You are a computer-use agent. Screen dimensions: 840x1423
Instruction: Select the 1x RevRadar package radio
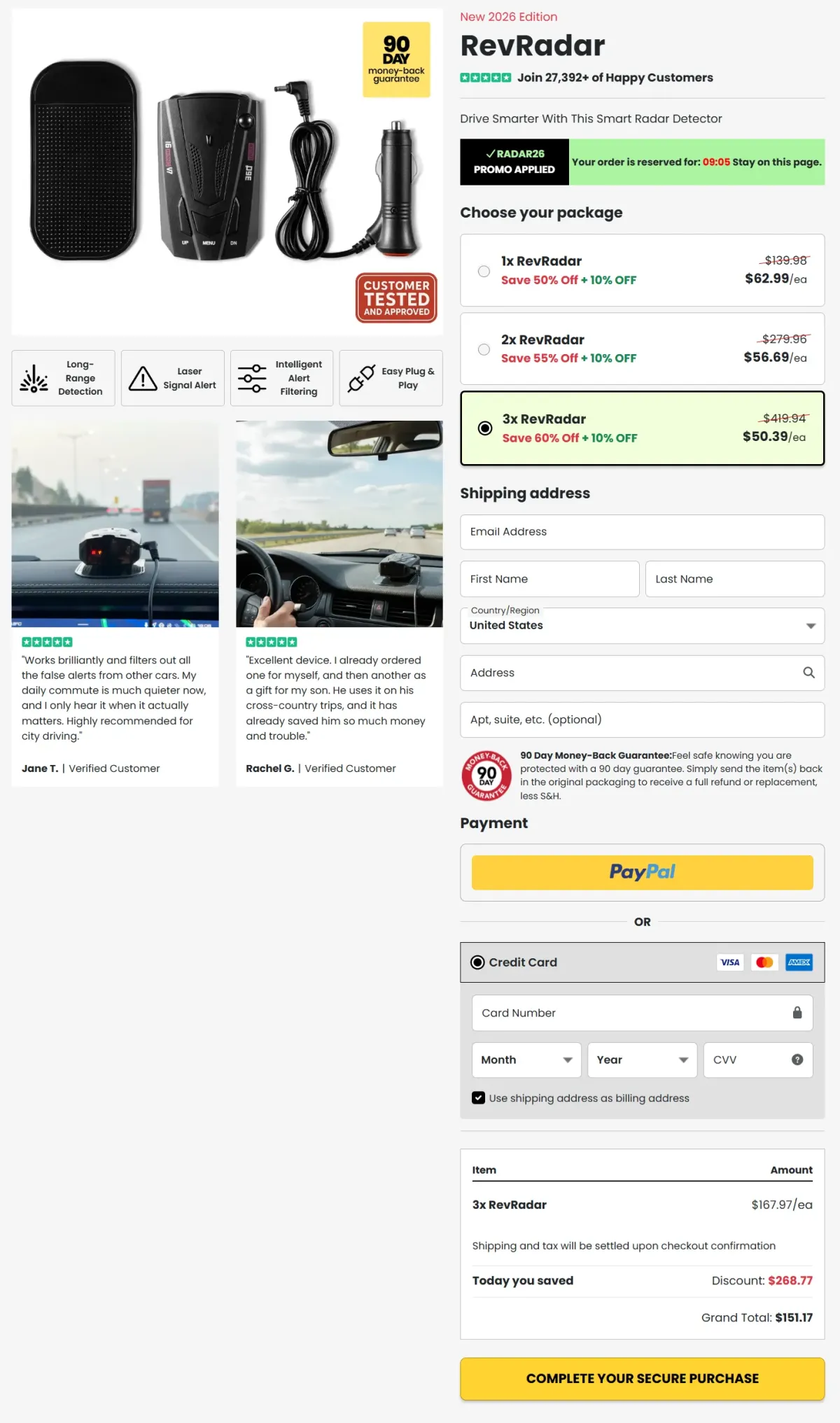[484, 271]
